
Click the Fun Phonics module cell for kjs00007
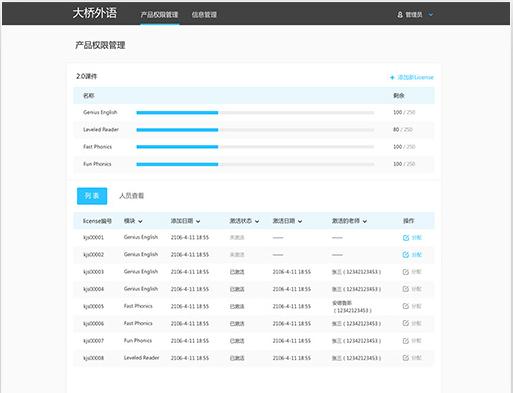point(138,341)
